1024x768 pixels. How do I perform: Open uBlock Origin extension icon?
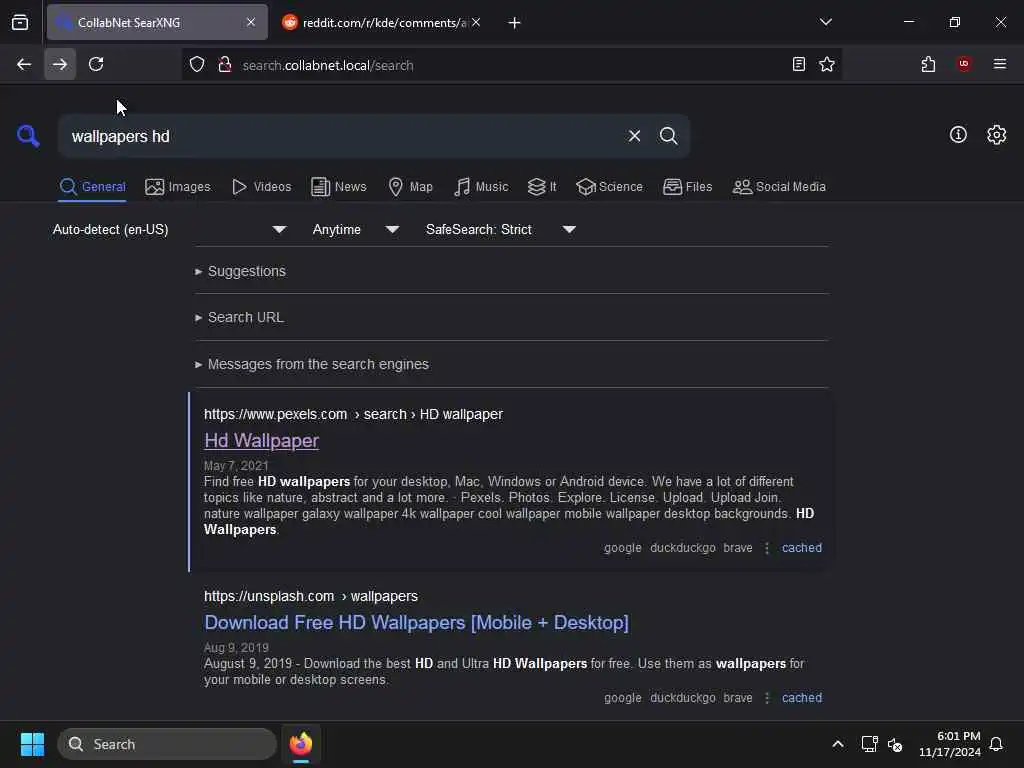coord(964,63)
